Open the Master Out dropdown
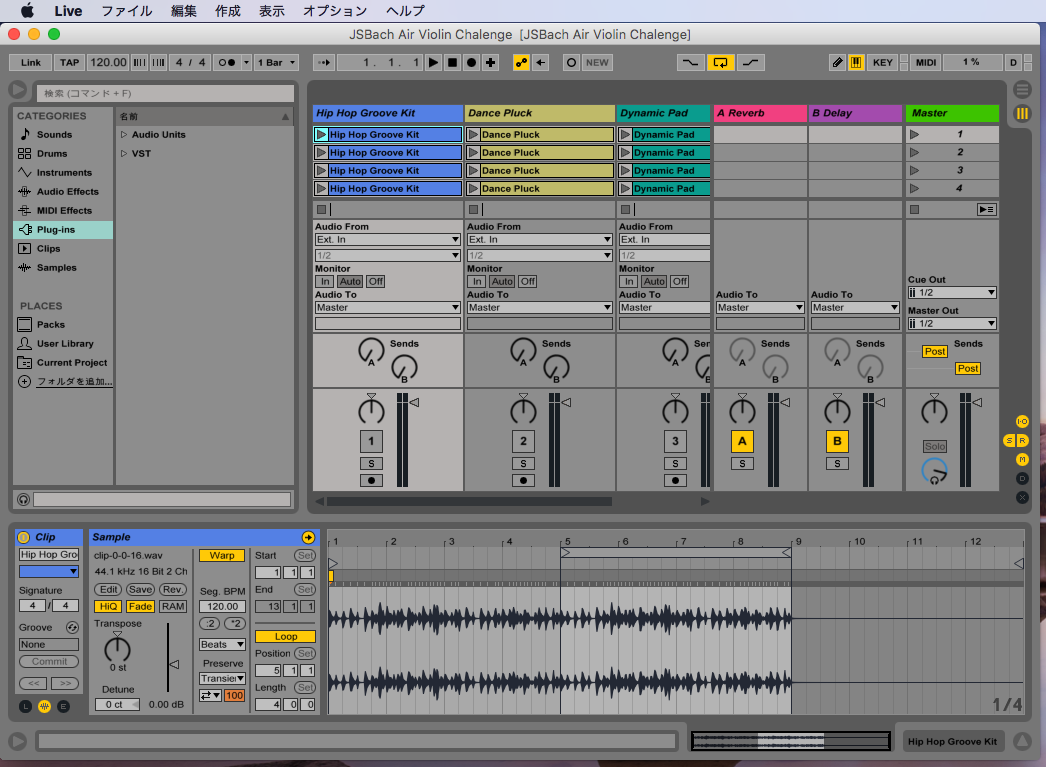1046x767 pixels. pos(952,323)
